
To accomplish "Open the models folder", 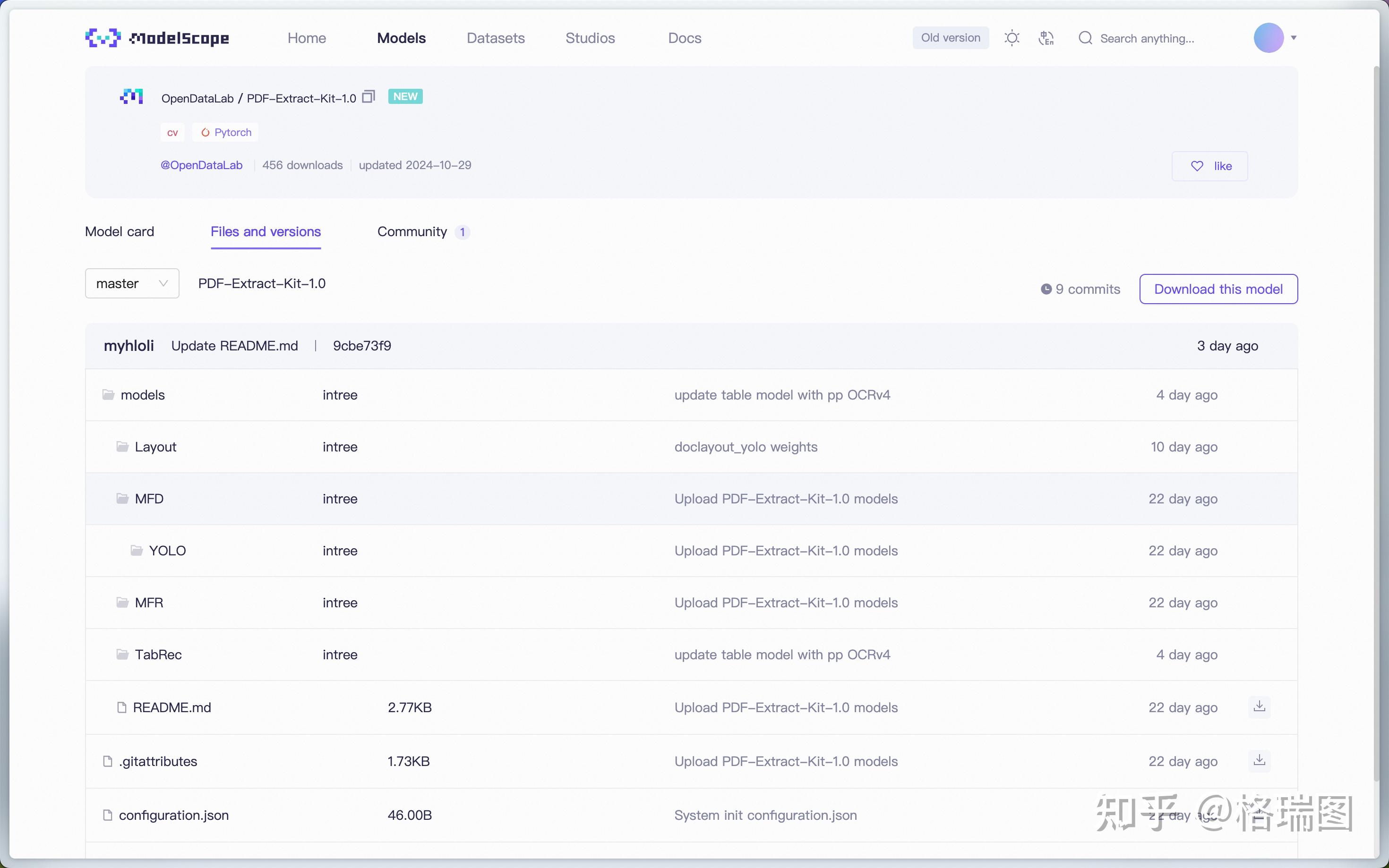I will click(x=142, y=395).
